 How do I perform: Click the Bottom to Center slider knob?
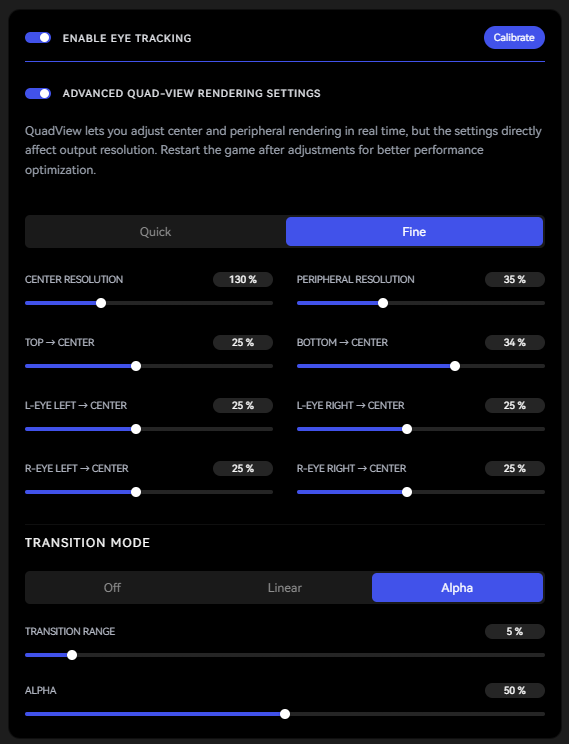click(x=455, y=366)
